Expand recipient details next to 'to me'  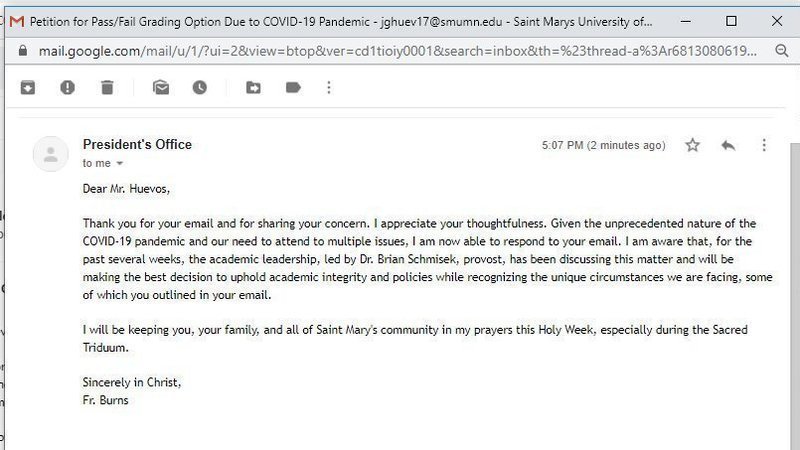pyautogui.click(x=120, y=163)
